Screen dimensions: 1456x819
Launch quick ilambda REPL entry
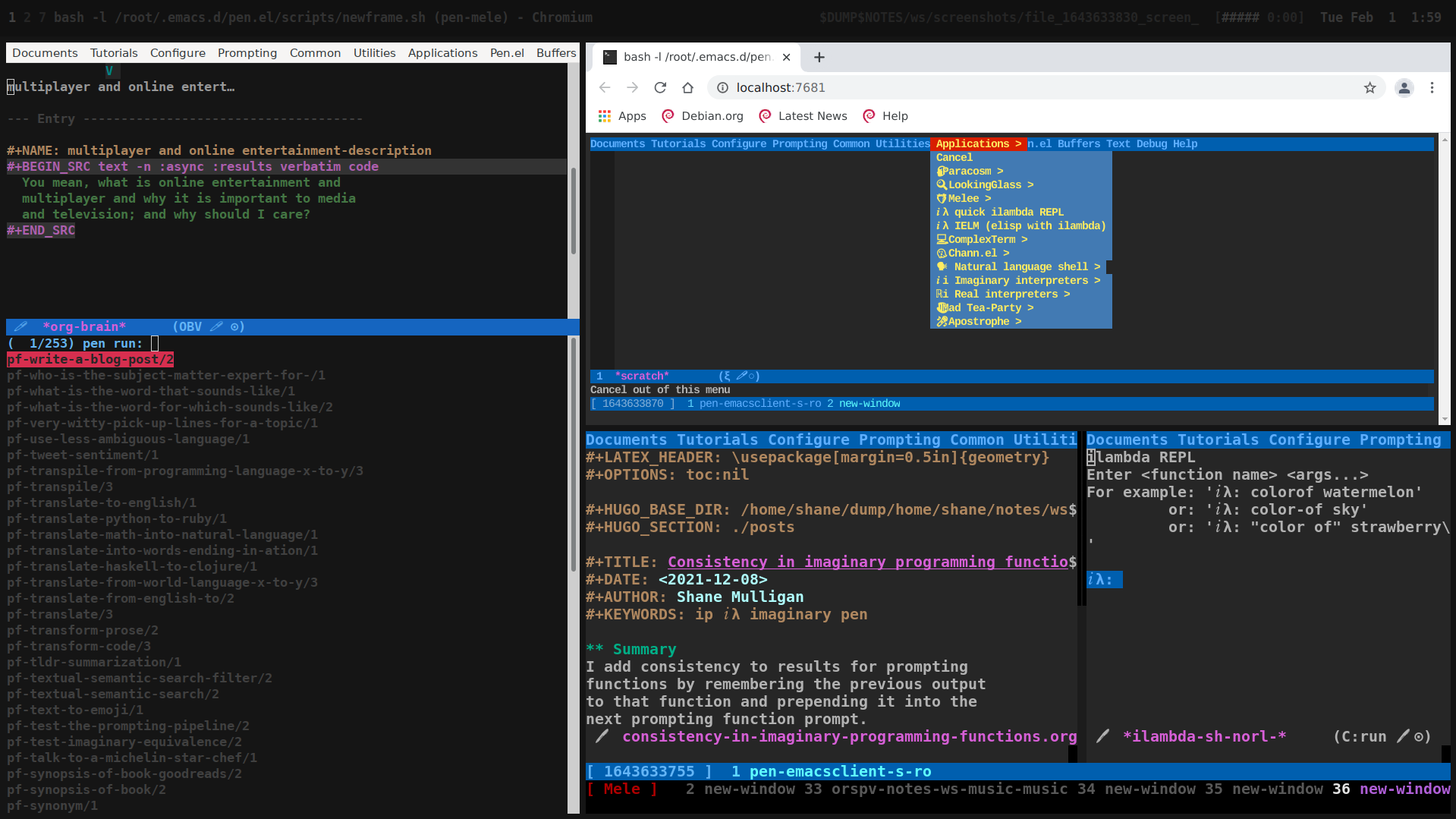coord(1000,212)
